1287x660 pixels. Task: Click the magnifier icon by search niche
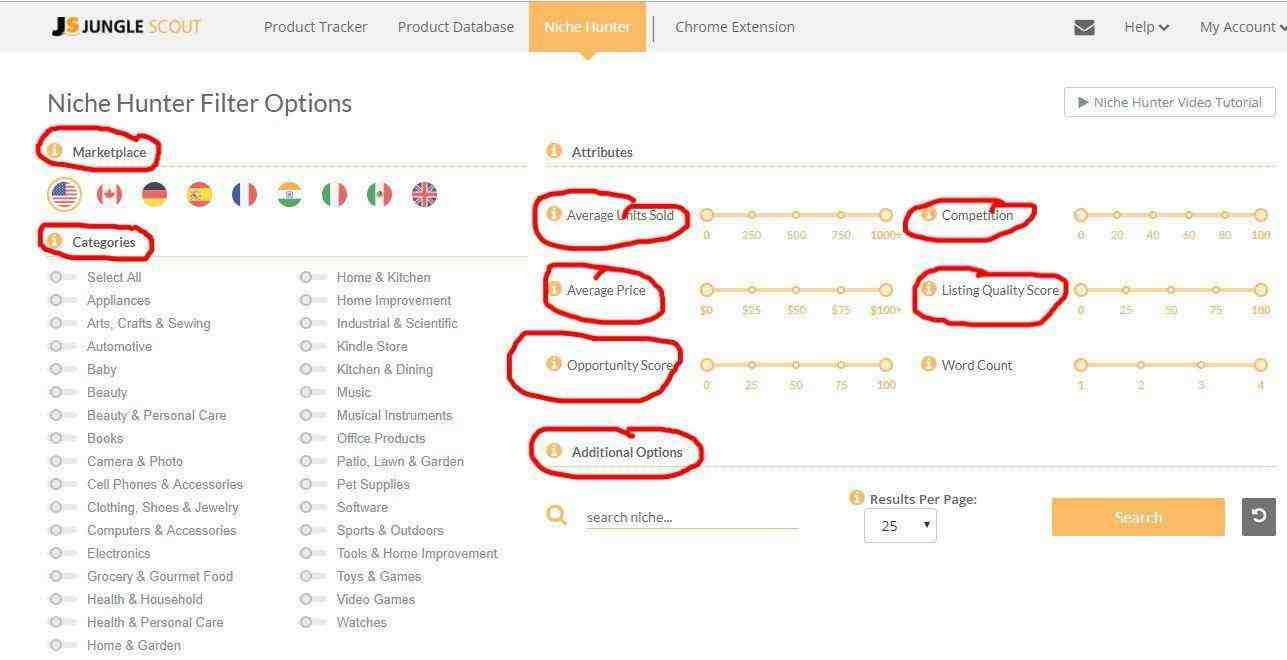(x=557, y=516)
